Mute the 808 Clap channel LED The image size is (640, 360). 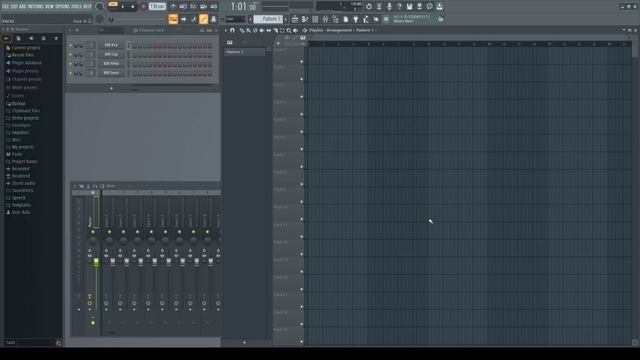tap(71, 54)
